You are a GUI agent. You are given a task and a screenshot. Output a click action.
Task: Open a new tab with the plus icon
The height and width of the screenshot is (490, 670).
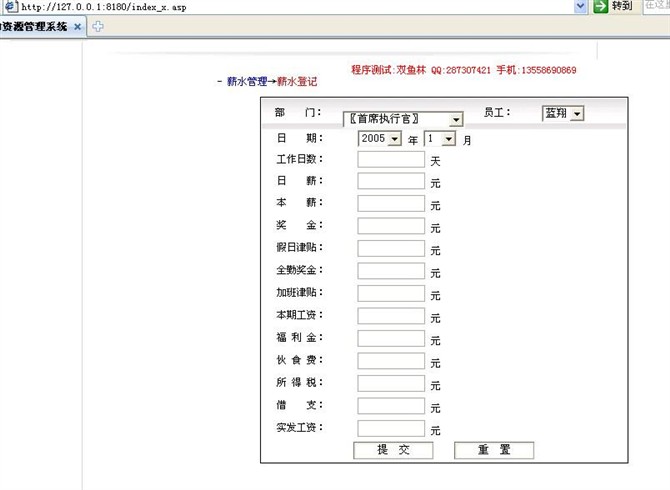(97, 26)
